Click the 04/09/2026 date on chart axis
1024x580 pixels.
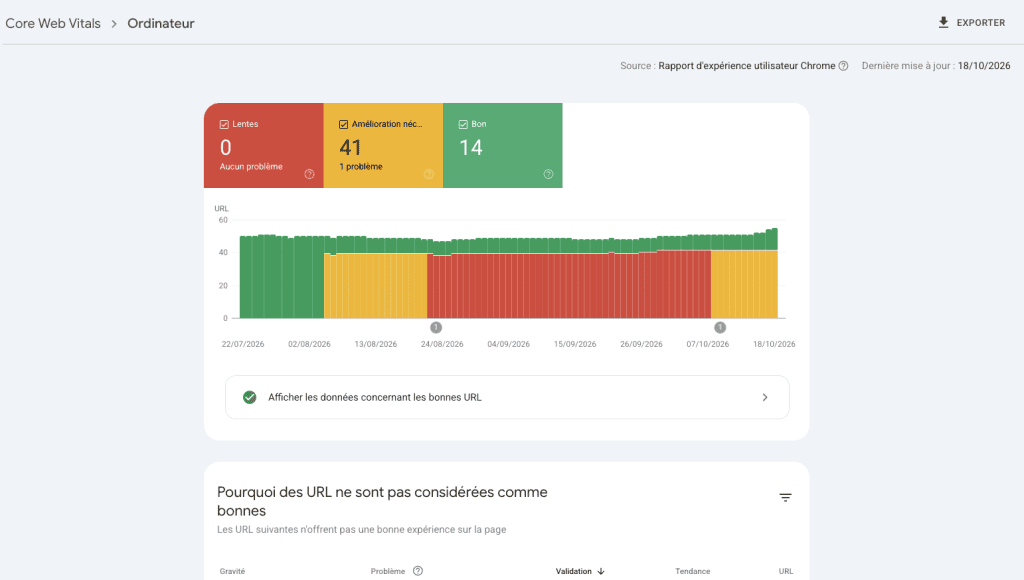tap(509, 344)
